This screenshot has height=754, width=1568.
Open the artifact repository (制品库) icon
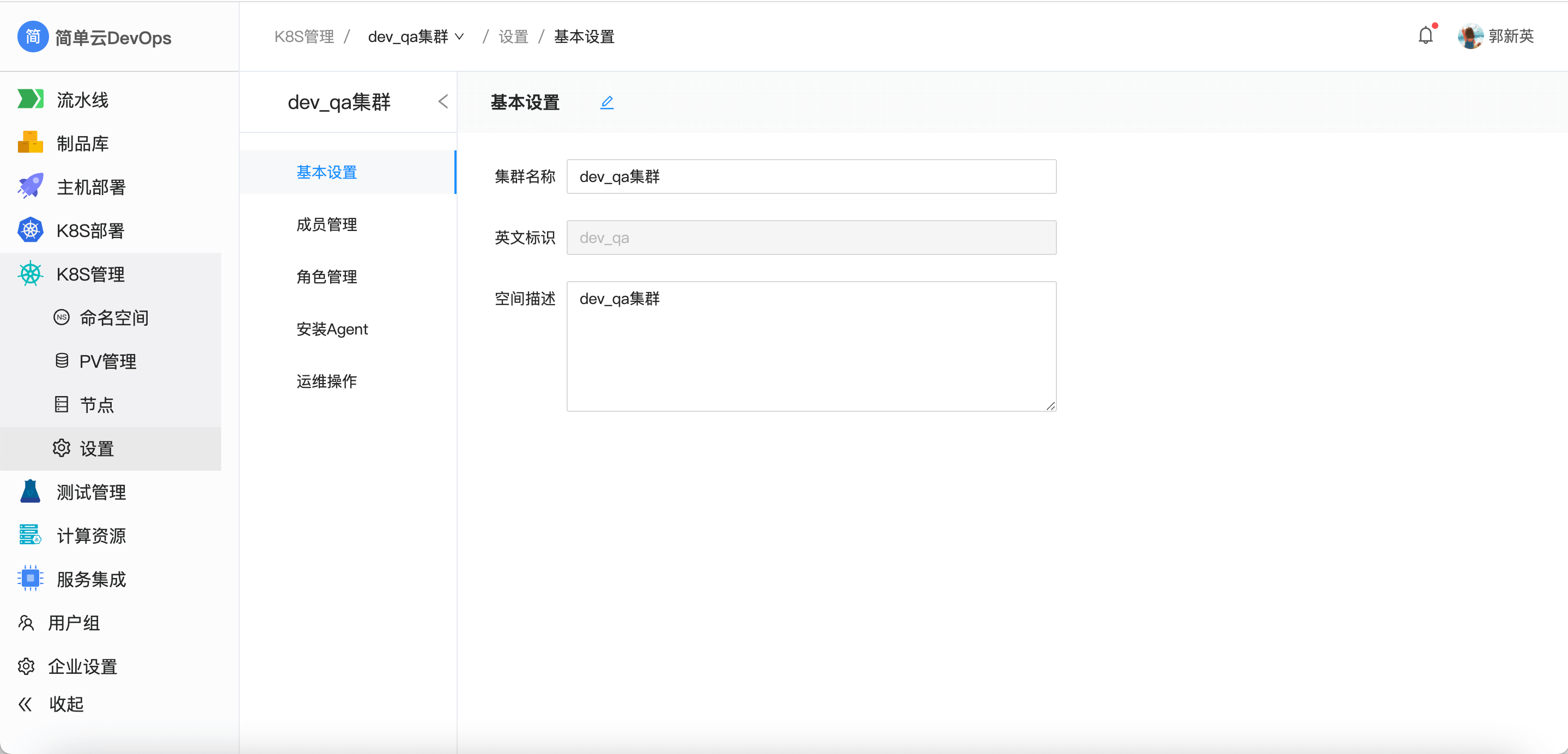(x=31, y=143)
